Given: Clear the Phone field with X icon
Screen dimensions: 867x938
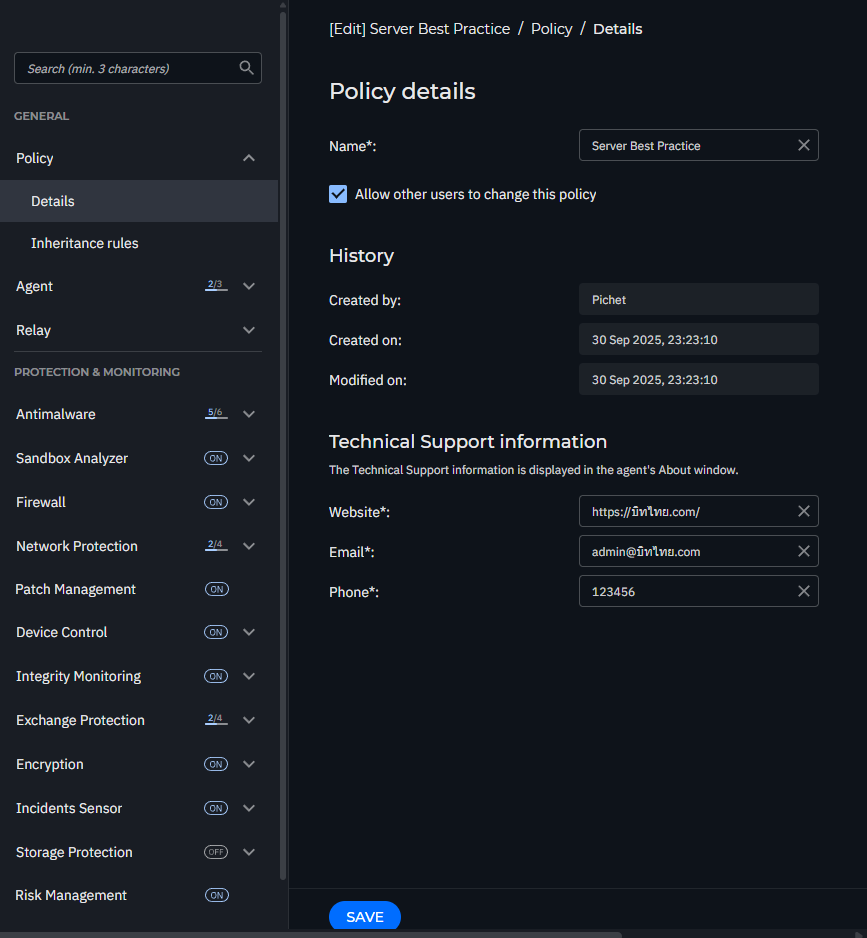Looking at the screenshot, I should click(x=803, y=591).
